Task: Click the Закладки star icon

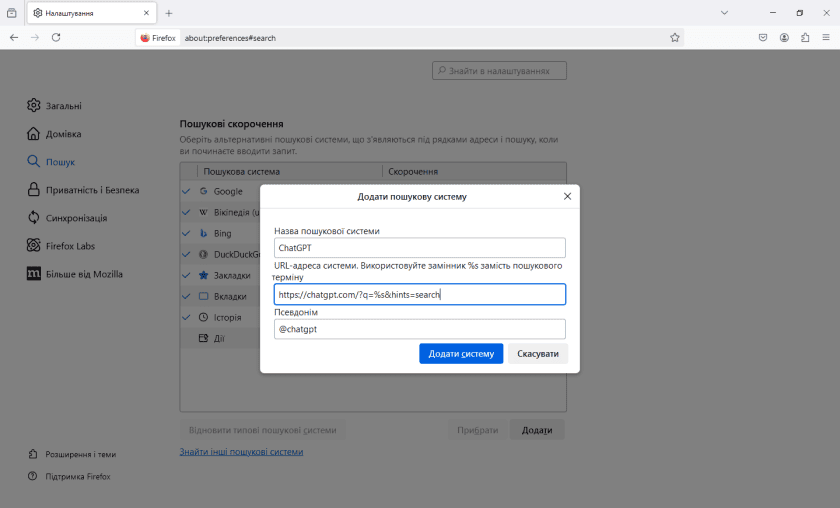Action: (x=204, y=275)
